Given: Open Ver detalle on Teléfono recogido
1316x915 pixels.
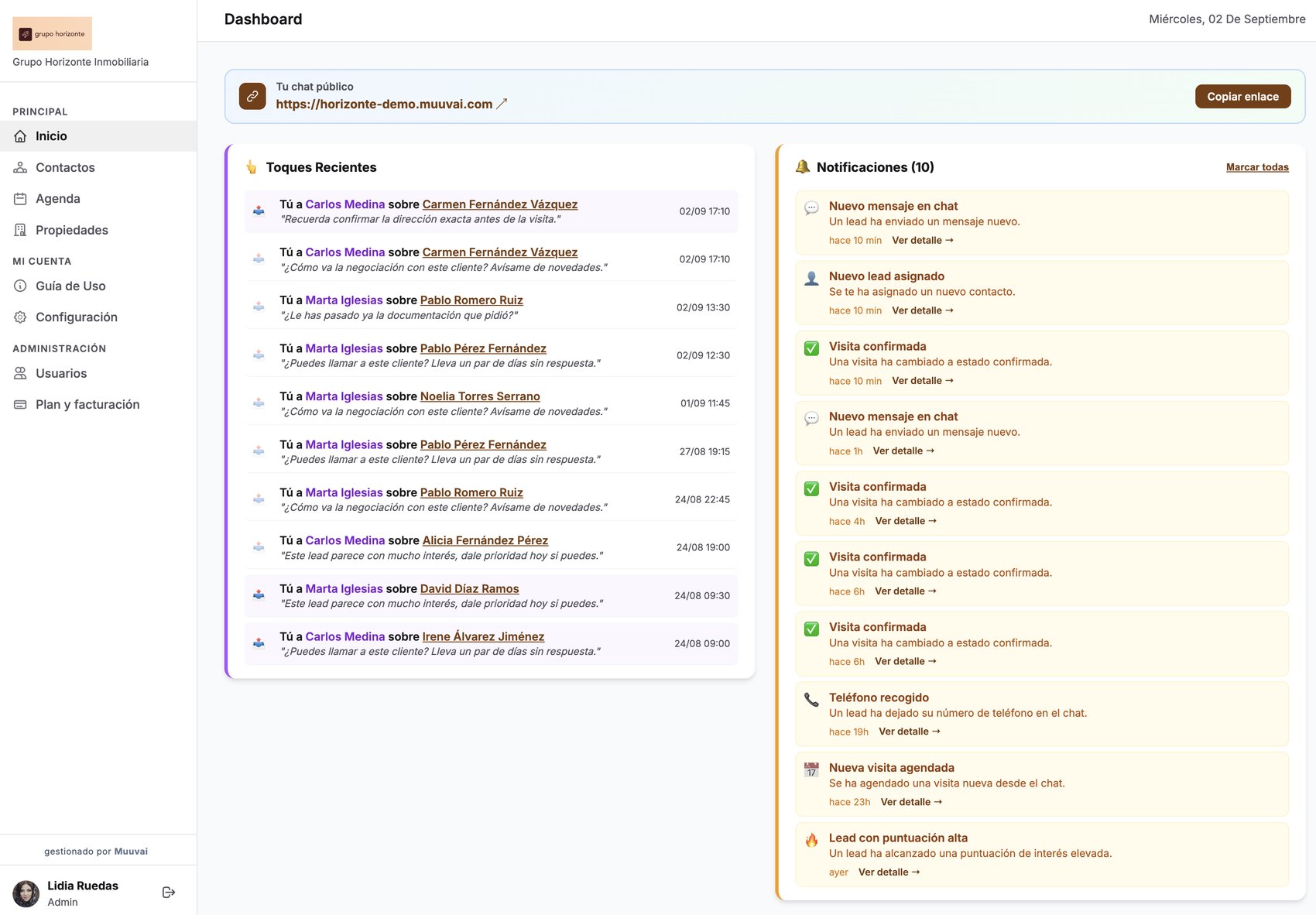Looking at the screenshot, I should 910,732.
